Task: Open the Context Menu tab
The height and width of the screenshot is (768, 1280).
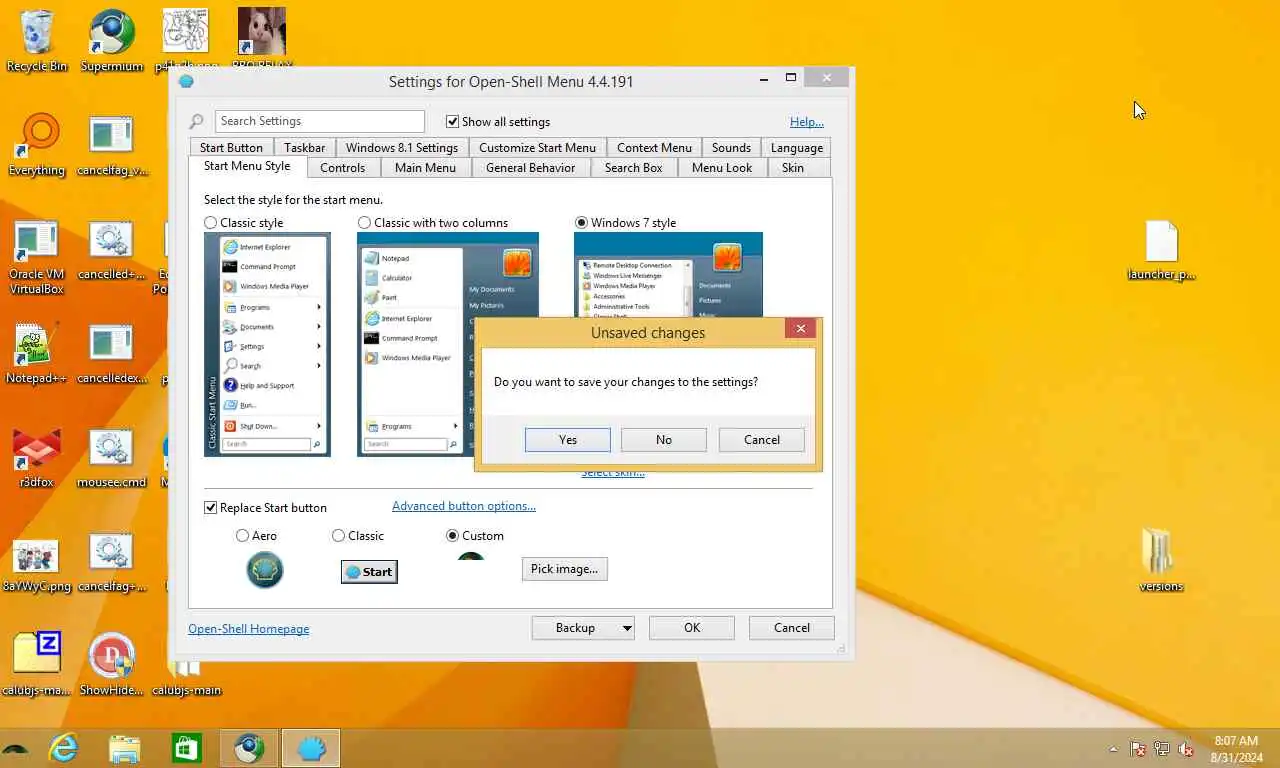Action: pyautogui.click(x=654, y=147)
